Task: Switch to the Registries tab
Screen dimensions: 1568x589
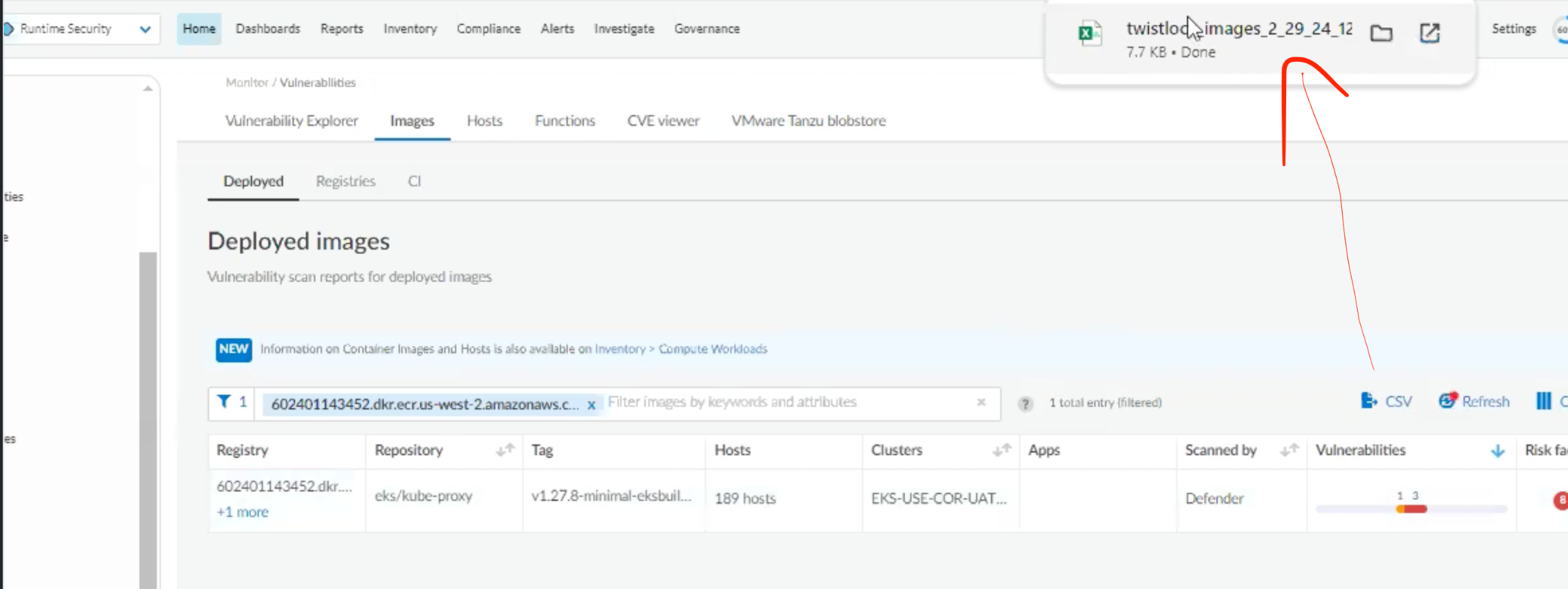Action: 345,181
